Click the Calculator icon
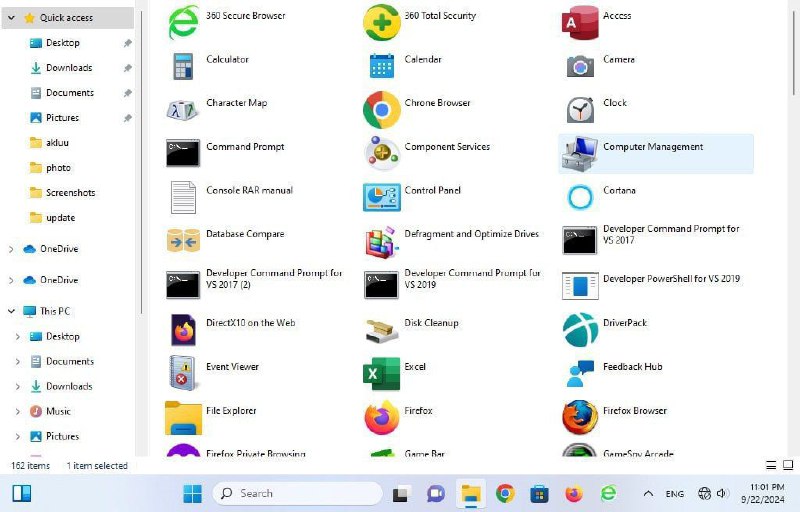 click(183, 66)
